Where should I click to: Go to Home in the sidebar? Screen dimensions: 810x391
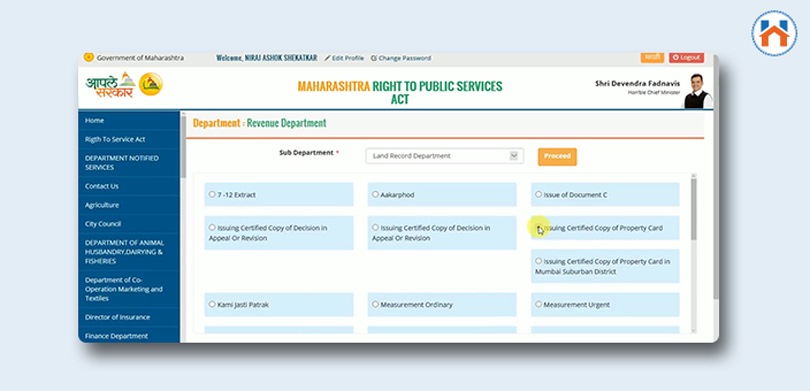129,120
